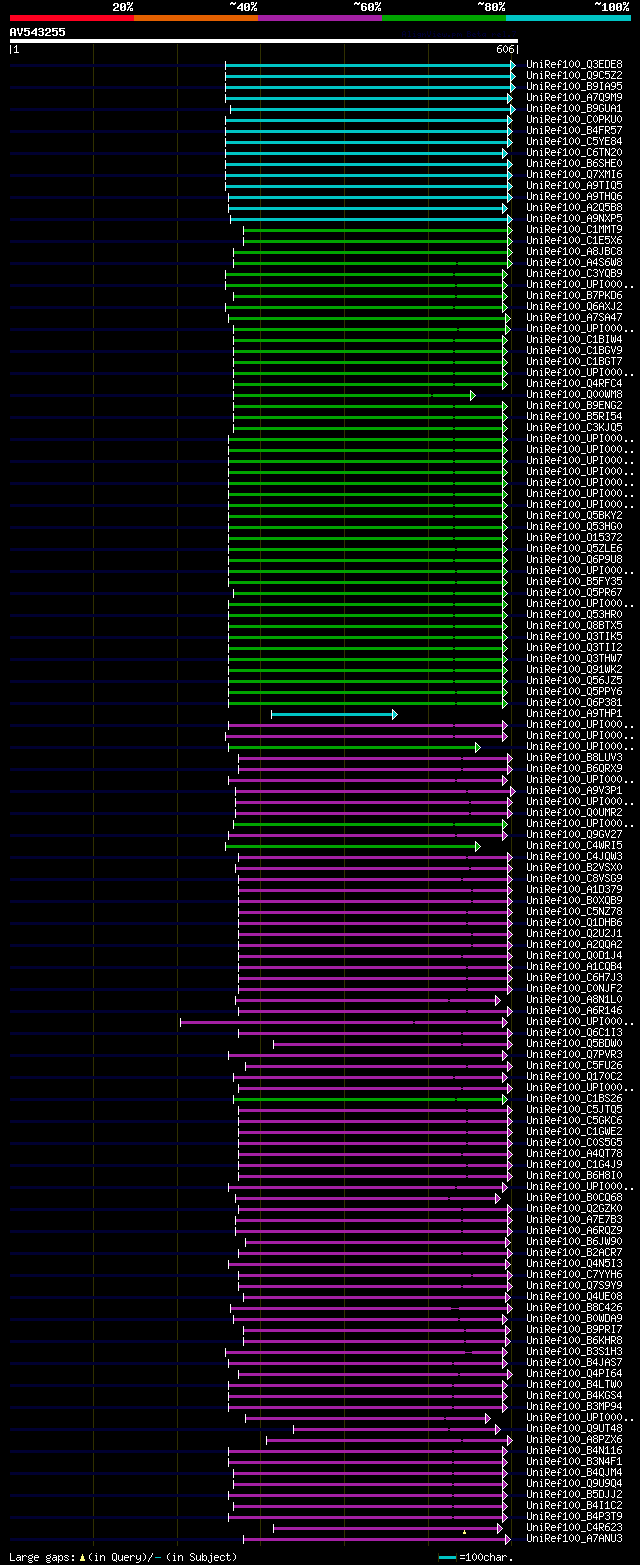Image resolution: width=640 pixels, height=1565 pixels.
Task: Click the UniRef100_A7SA47 entry
Action: pyautogui.click(x=574, y=317)
